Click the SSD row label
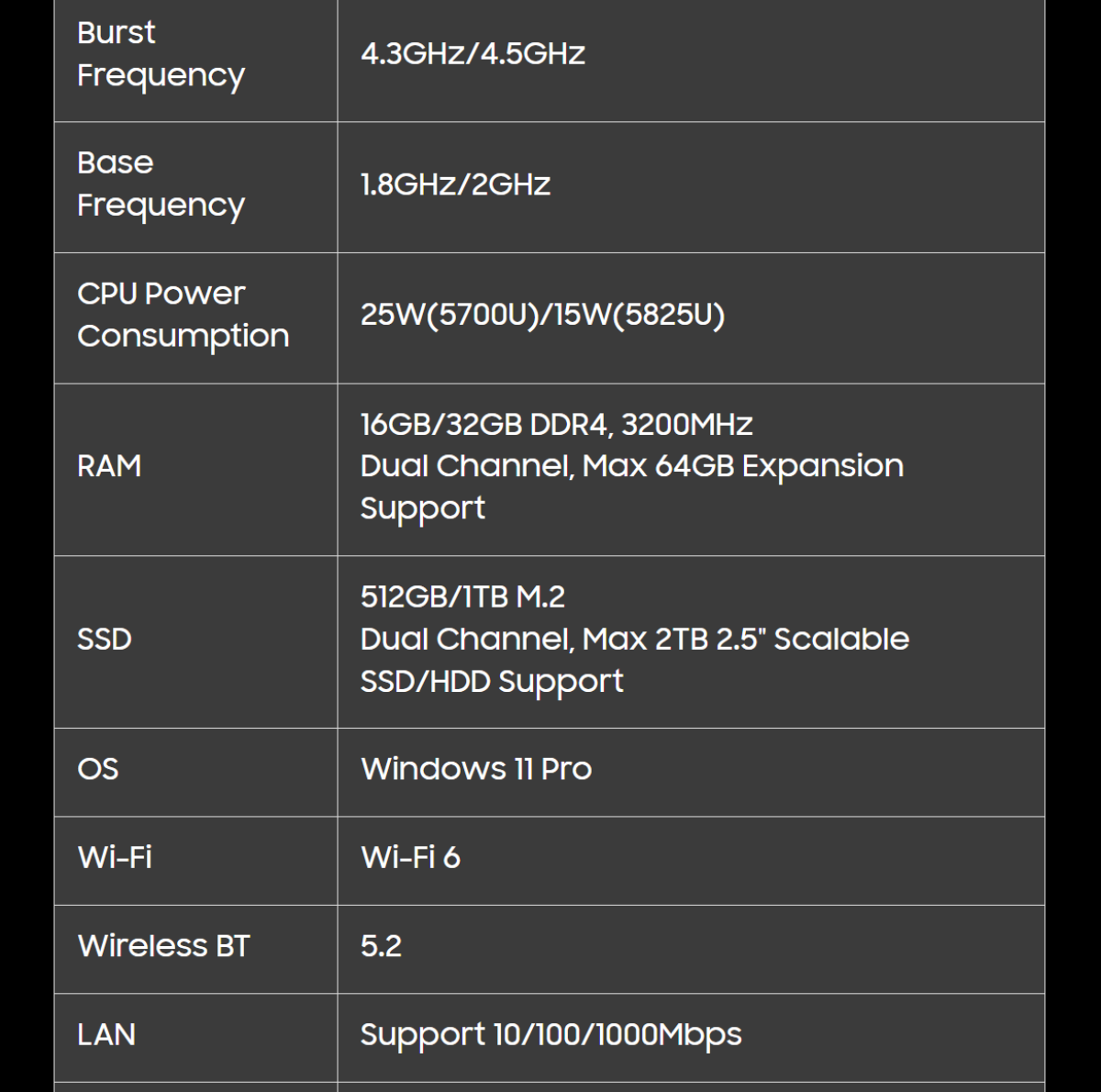 click(105, 639)
